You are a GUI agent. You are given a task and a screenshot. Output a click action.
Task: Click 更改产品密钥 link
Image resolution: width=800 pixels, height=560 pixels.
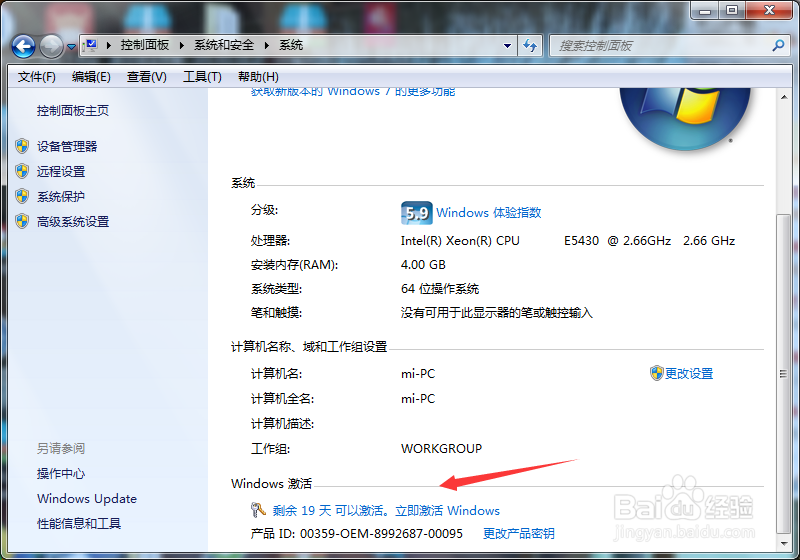(518, 533)
